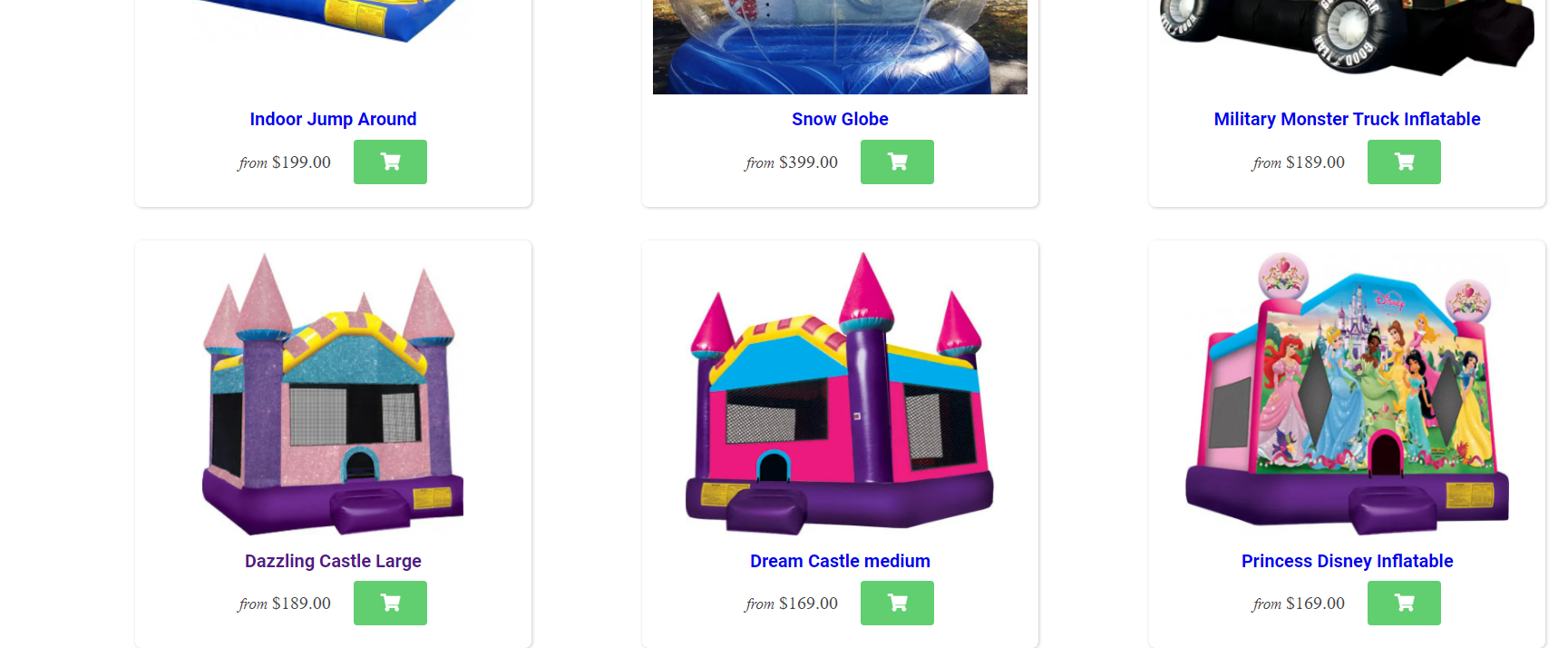The image size is (1568, 648).
Task: Click the Princess Disney Inflatable image
Action: click(x=1347, y=394)
